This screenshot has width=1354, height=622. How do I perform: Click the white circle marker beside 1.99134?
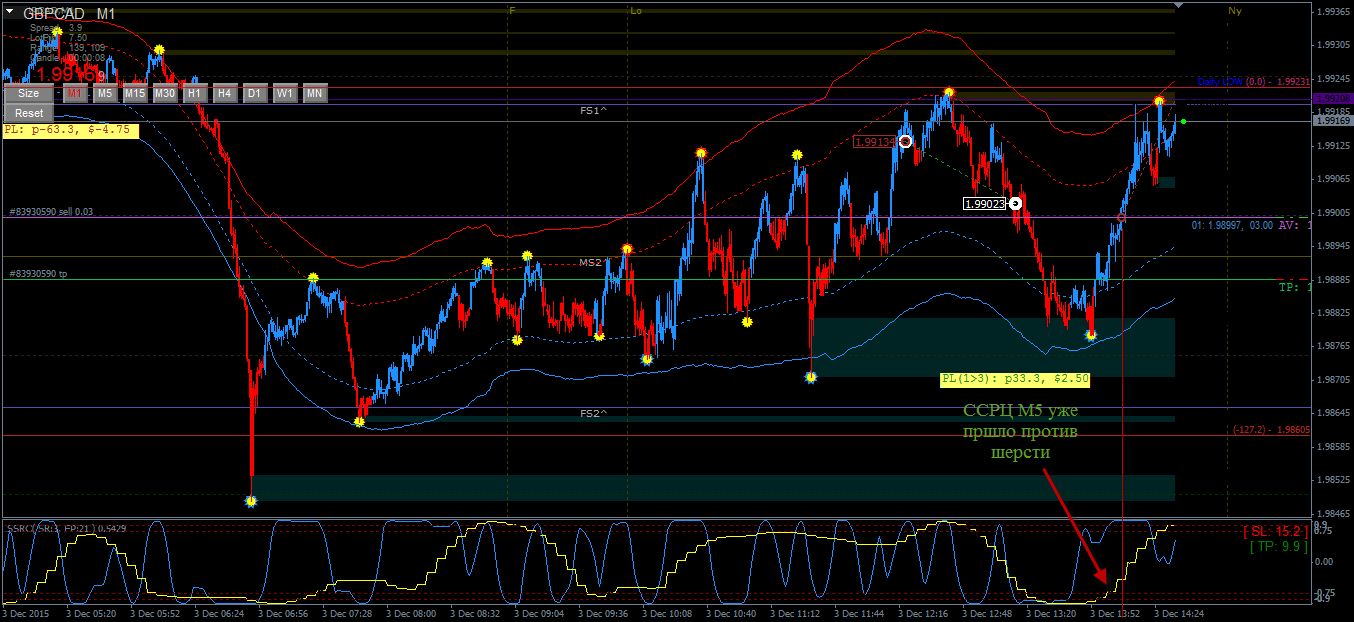pyautogui.click(x=905, y=141)
